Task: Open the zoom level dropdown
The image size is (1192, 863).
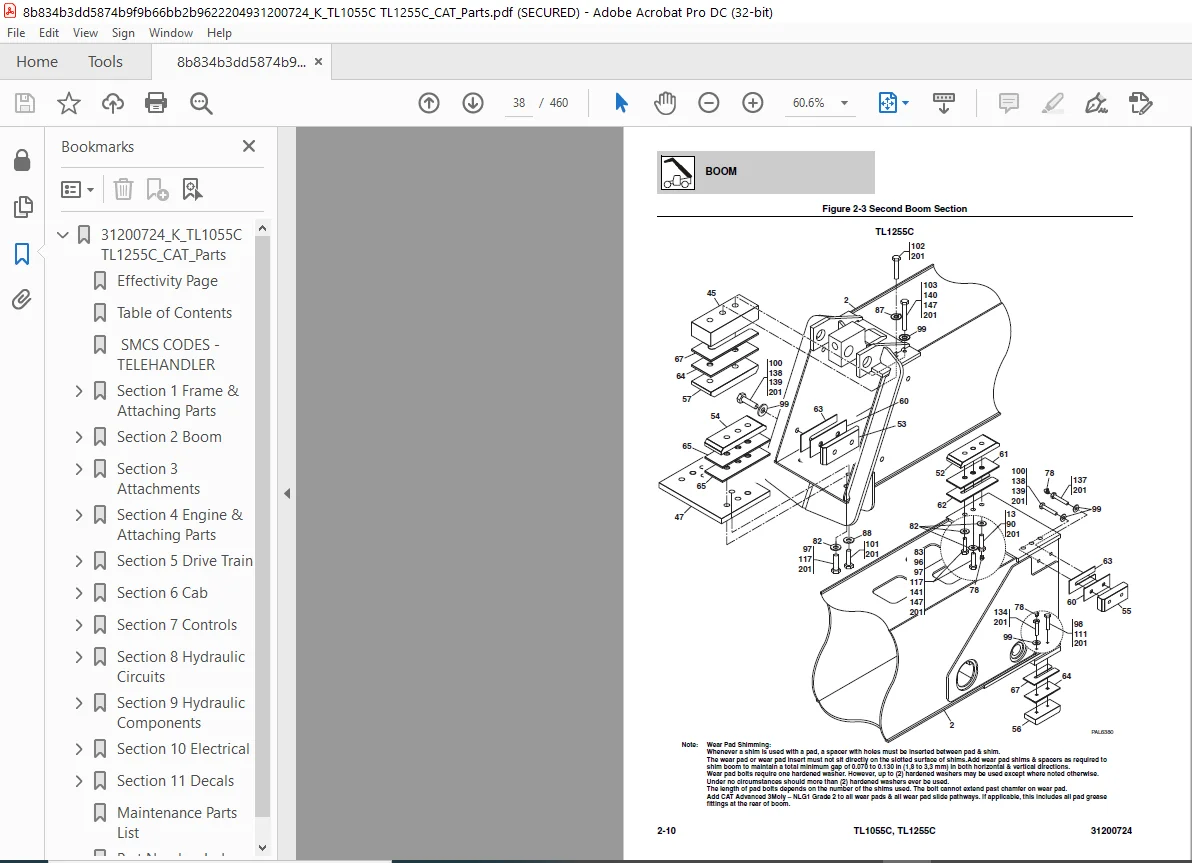Action: (x=844, y=103)
